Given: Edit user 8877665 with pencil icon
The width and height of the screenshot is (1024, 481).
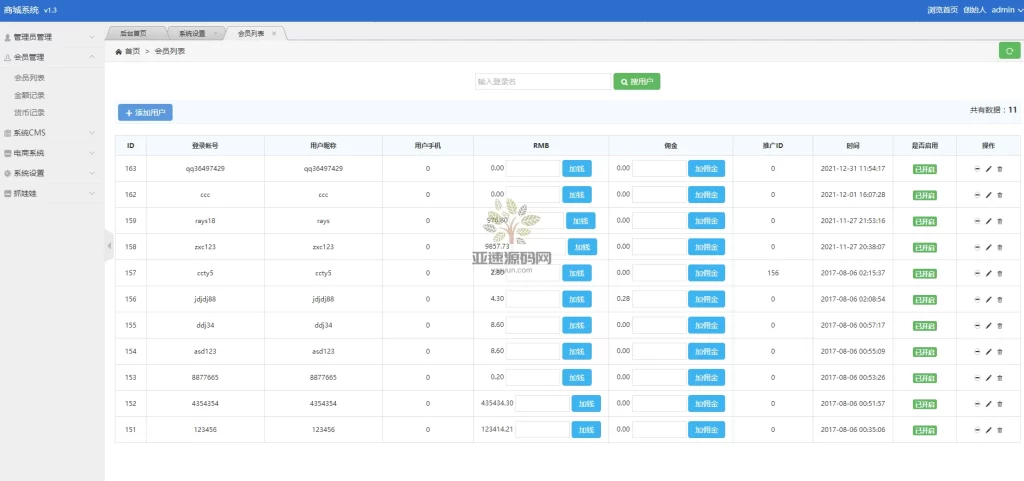Looking at the screenshot, I should pos(988,378).
